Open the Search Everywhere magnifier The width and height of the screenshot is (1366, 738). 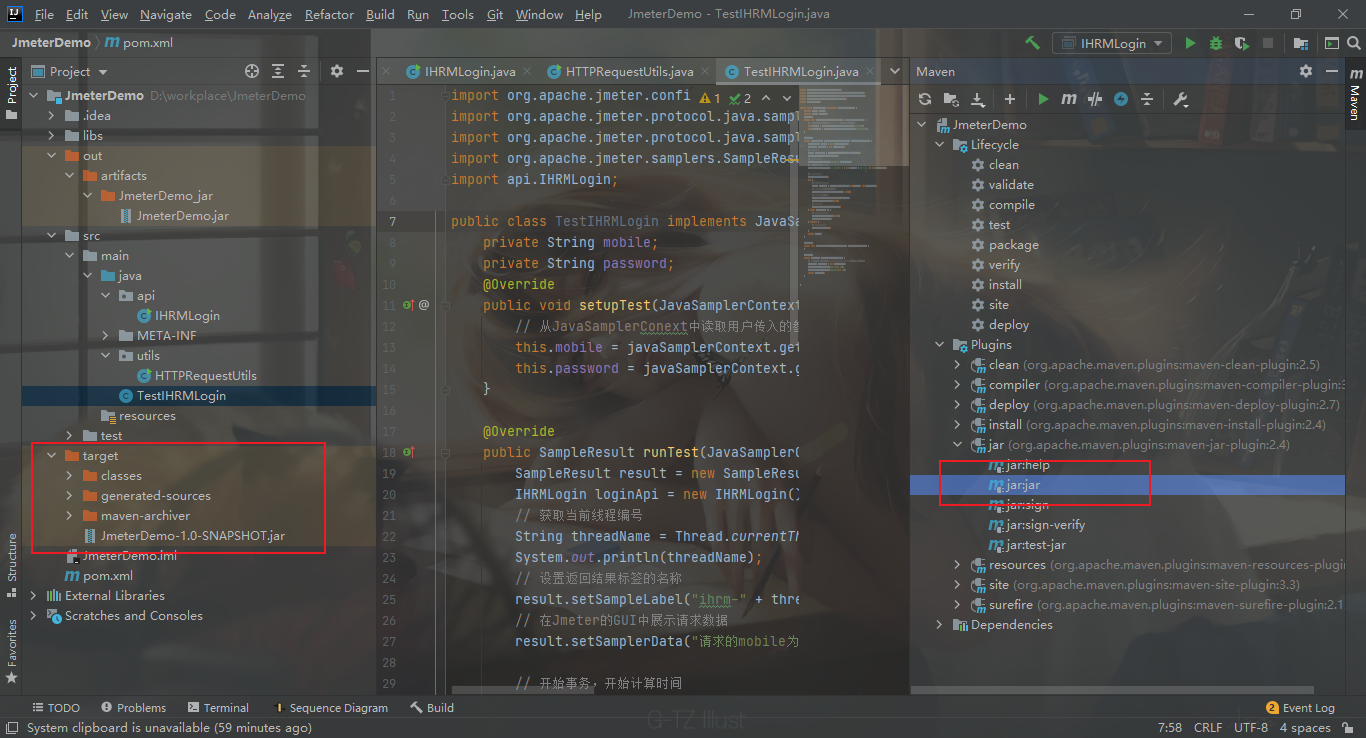(1353, 43)
